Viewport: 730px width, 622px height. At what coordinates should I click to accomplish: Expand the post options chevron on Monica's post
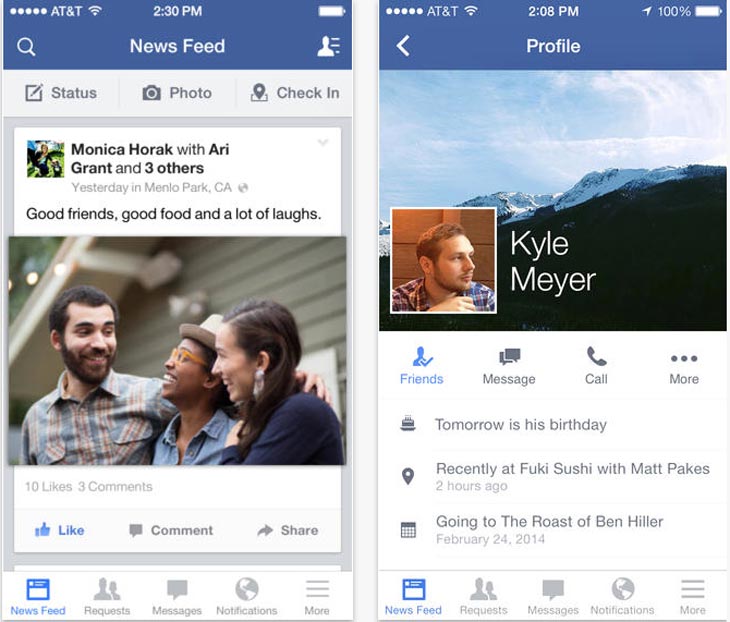coord(323,142)
